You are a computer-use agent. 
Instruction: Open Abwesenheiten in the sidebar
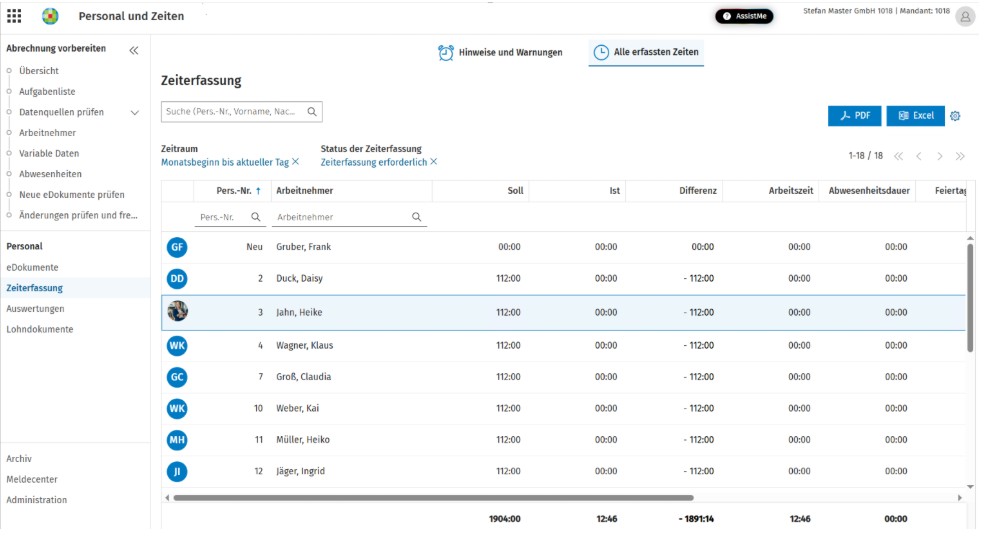(x=50, y=174)
